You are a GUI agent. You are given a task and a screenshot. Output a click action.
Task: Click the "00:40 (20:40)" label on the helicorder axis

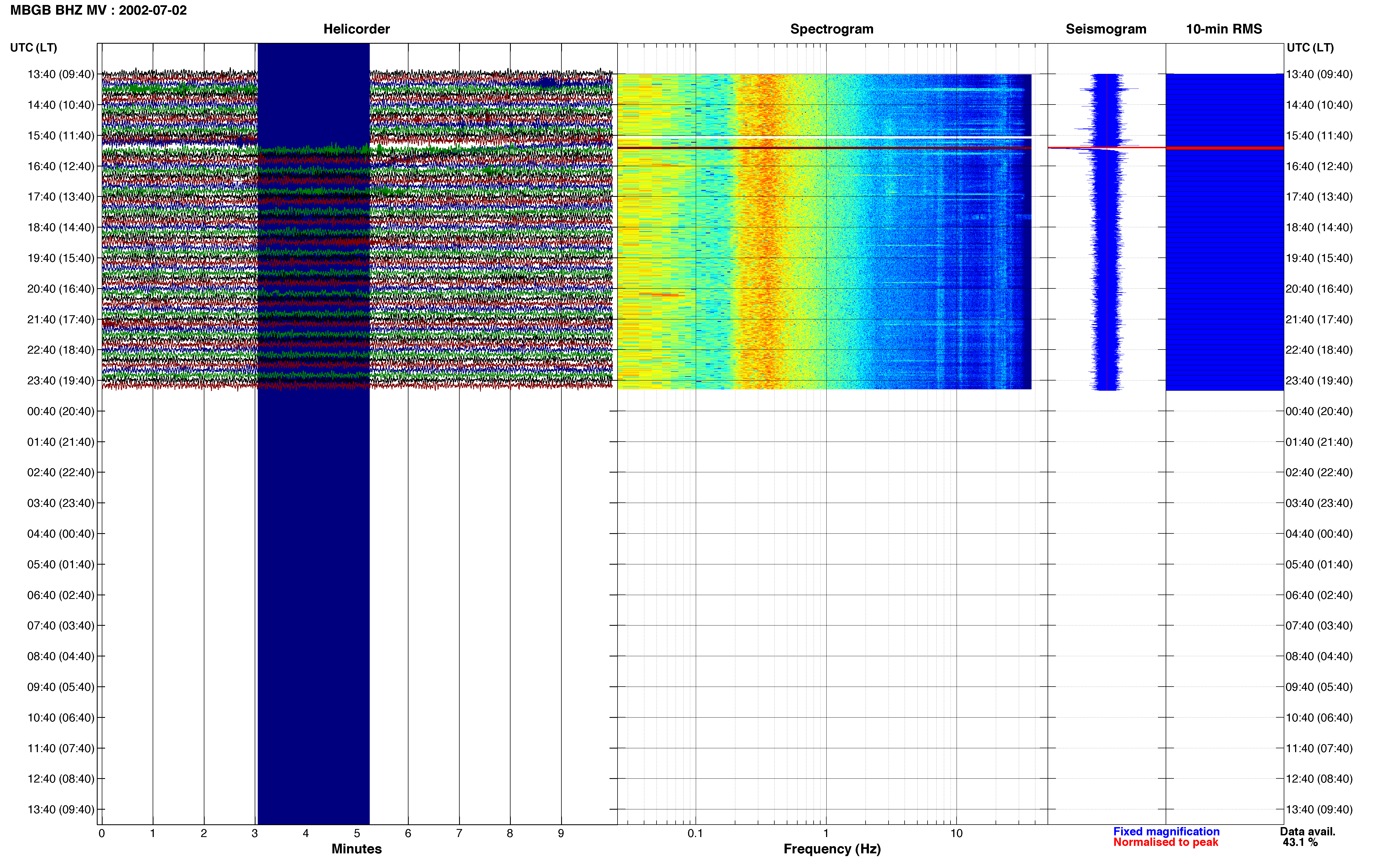click(61, 411)
